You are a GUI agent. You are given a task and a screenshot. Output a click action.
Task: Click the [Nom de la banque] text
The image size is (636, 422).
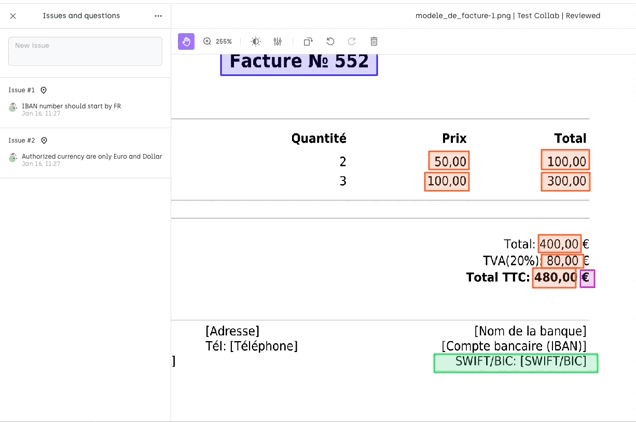[x=530, y=331]
